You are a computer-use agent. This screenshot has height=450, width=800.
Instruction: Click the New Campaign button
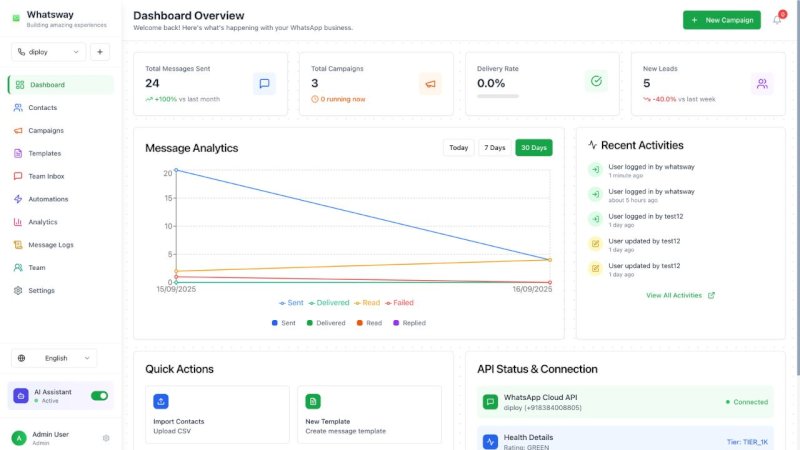coord(721,20)
